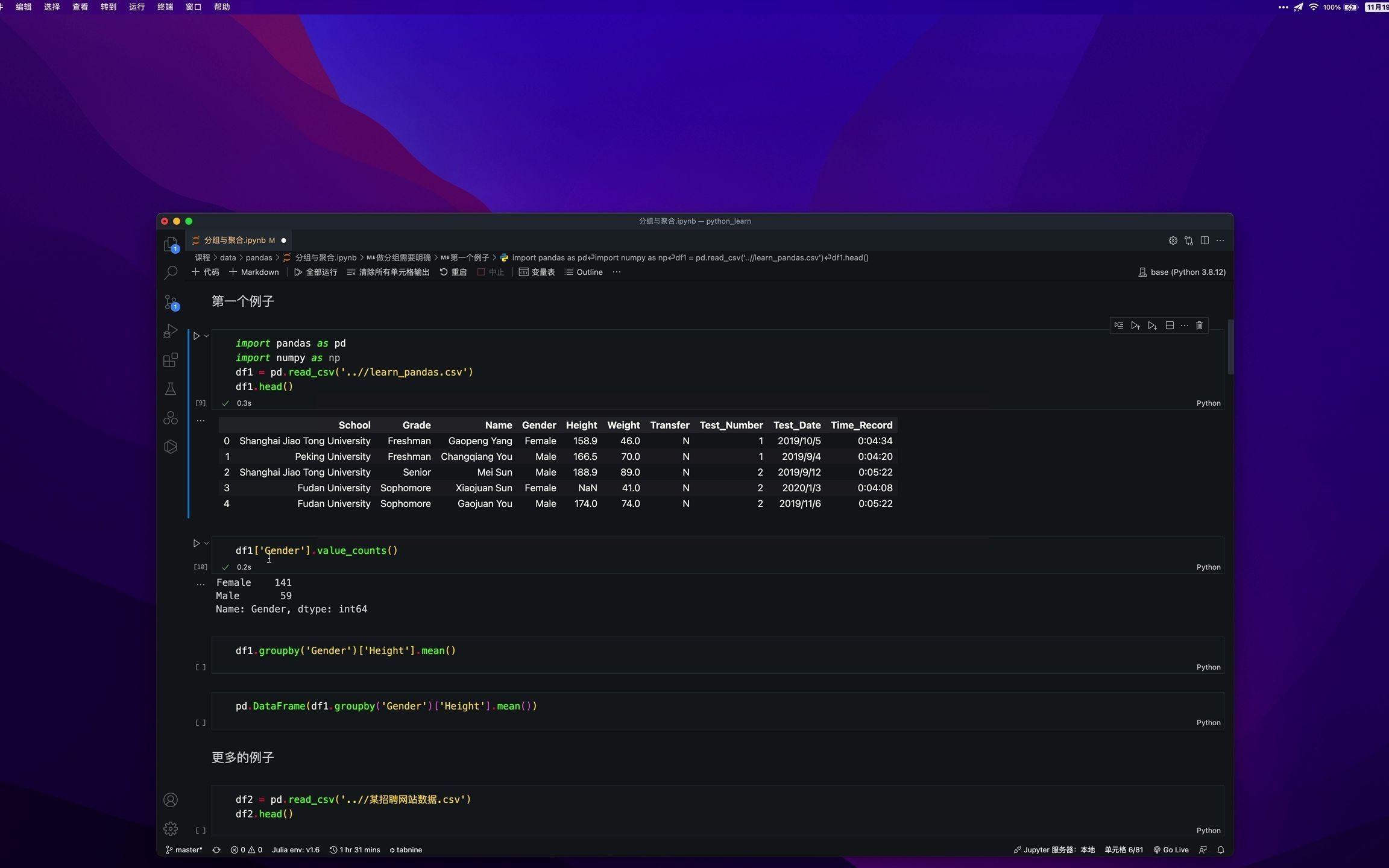Click the tabnine status bar item
Screen dimensions: 1389x868
point(406,850)
